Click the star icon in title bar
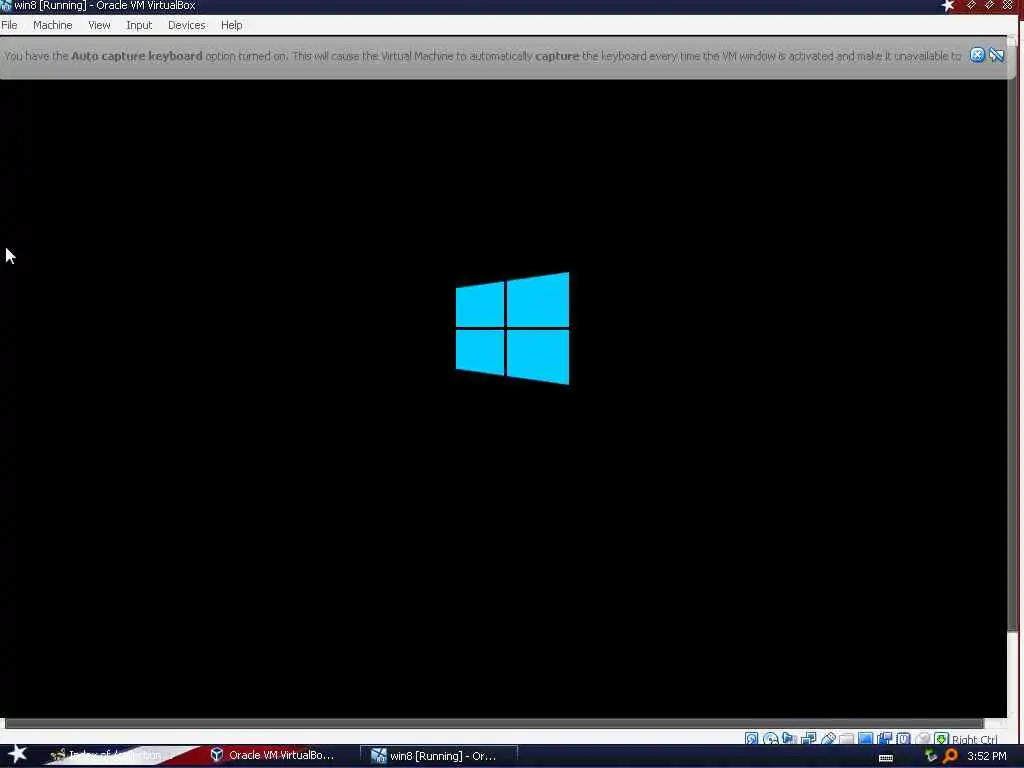The height and width of the screenshot is (768, 1024). click(x=948, y=5)
